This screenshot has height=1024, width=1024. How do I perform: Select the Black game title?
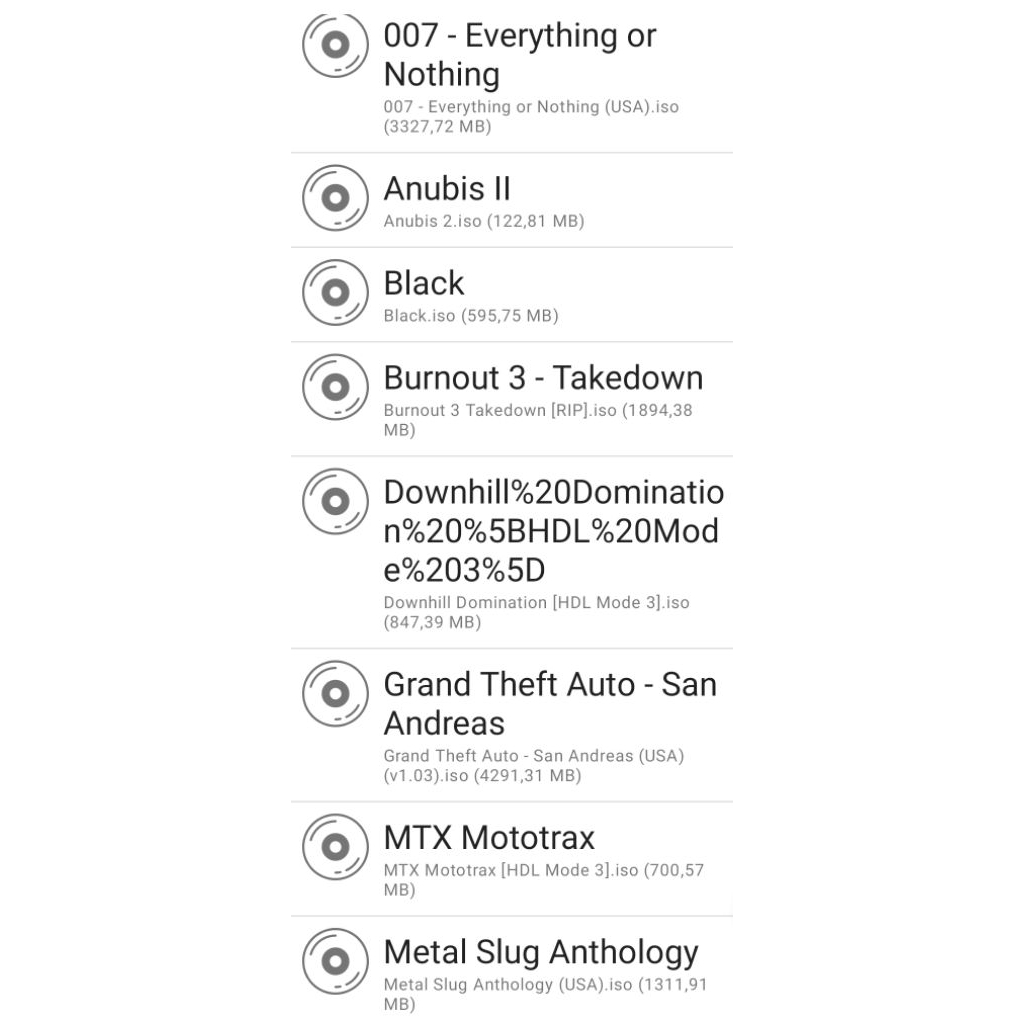click(423, 283)
